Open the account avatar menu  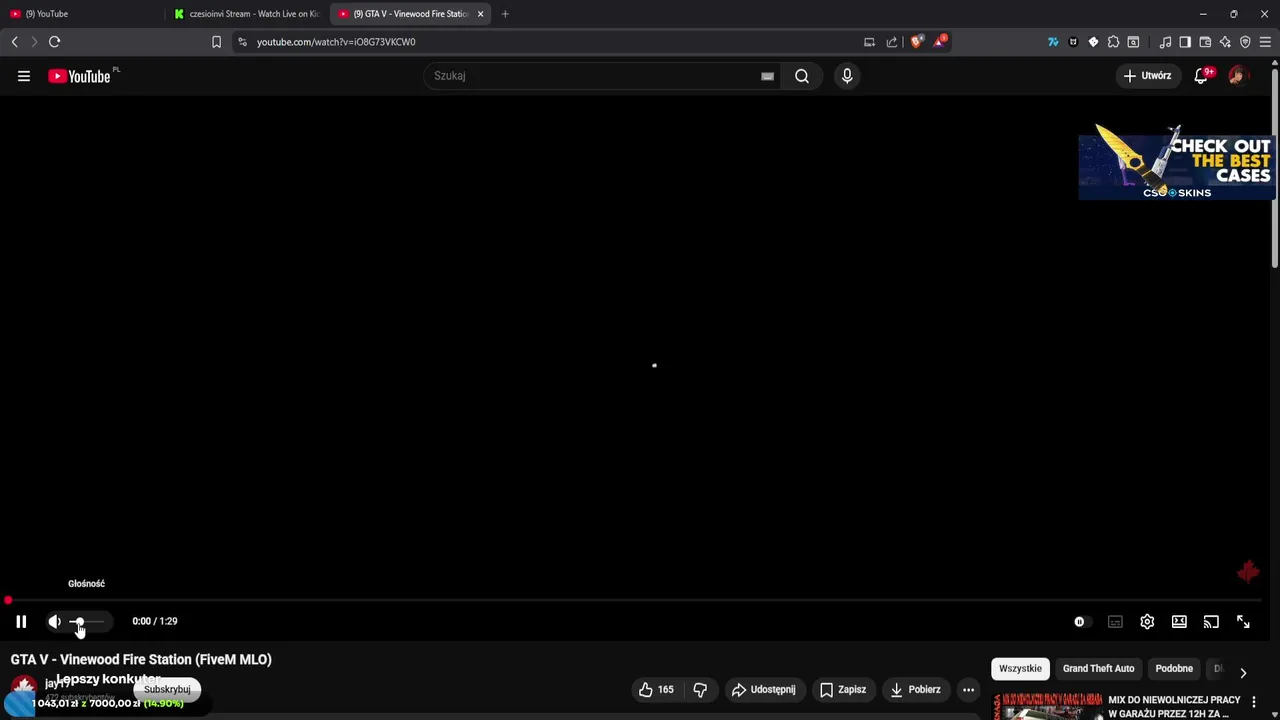click(1238, 76)
